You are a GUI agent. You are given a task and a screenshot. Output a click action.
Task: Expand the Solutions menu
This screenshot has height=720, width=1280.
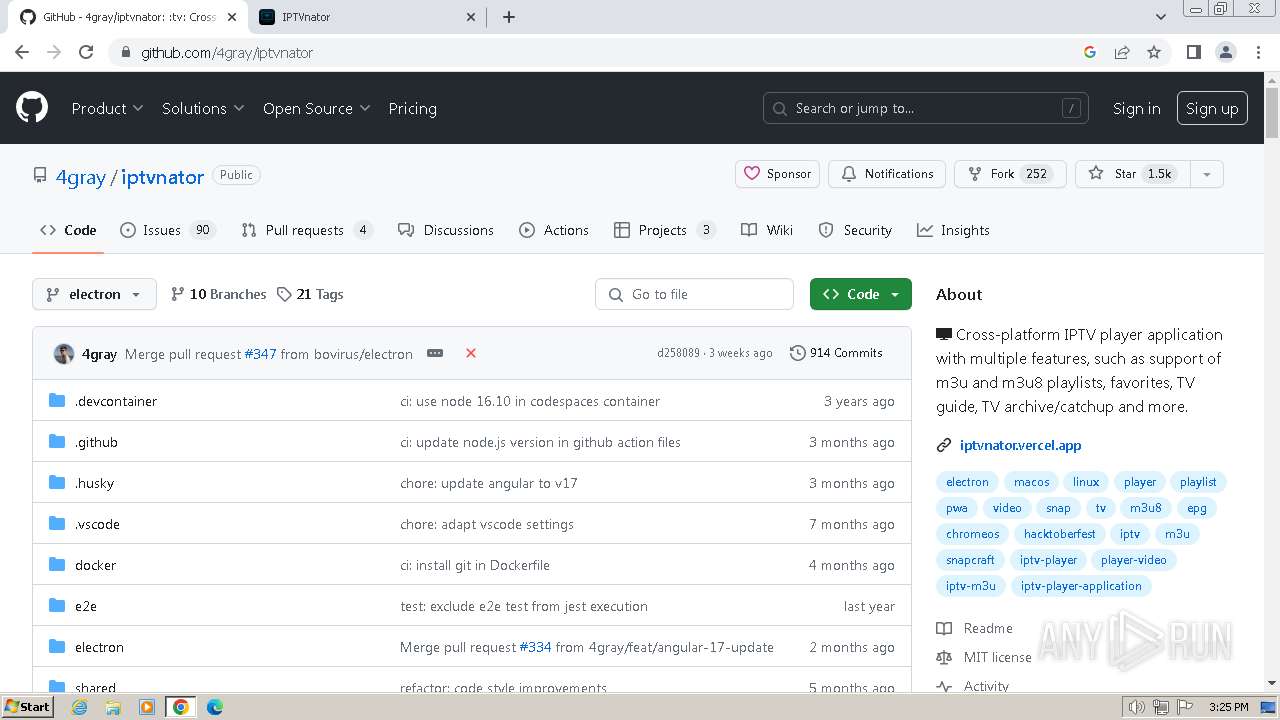click(203, 108)
